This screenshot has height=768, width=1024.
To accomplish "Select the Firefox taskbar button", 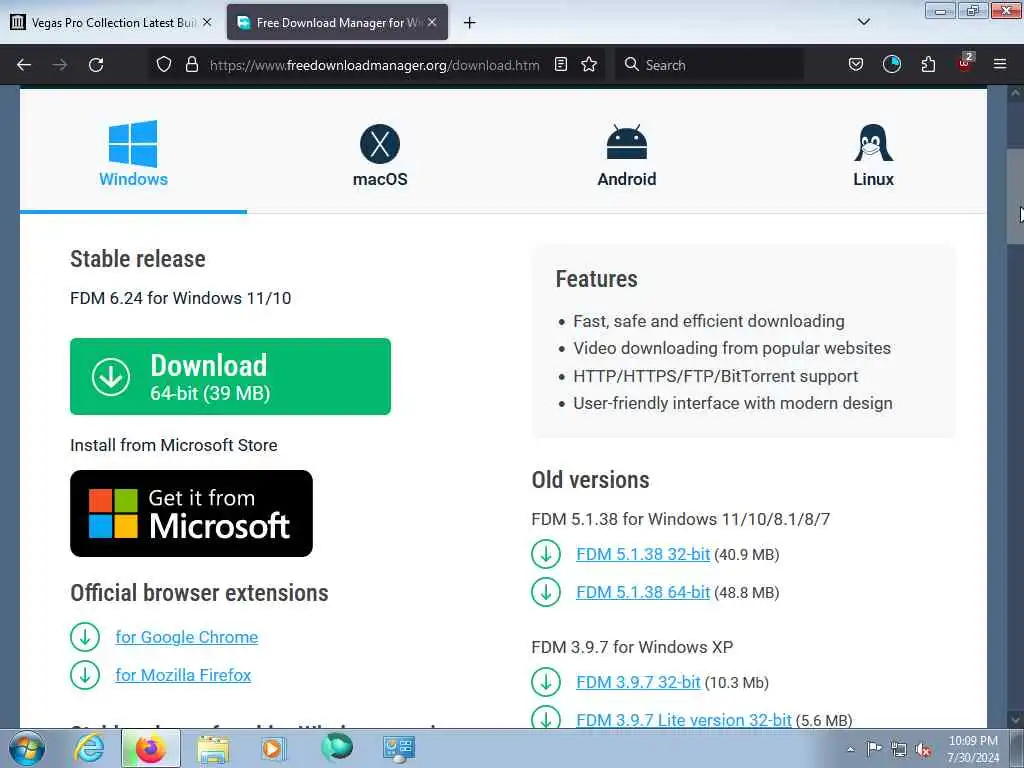I will coord(151,748).
